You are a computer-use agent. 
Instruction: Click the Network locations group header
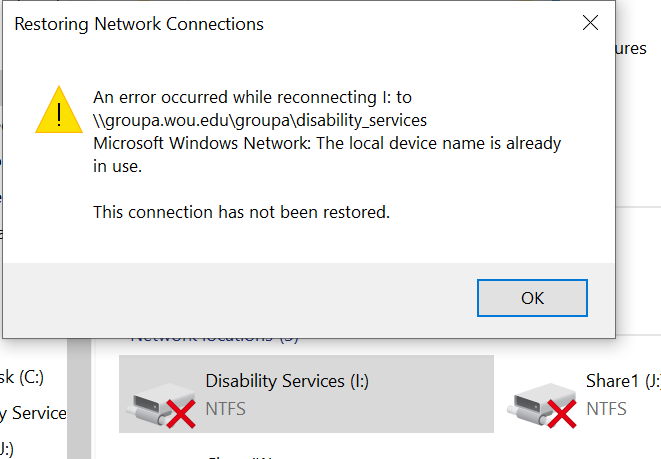coord(214,338)
